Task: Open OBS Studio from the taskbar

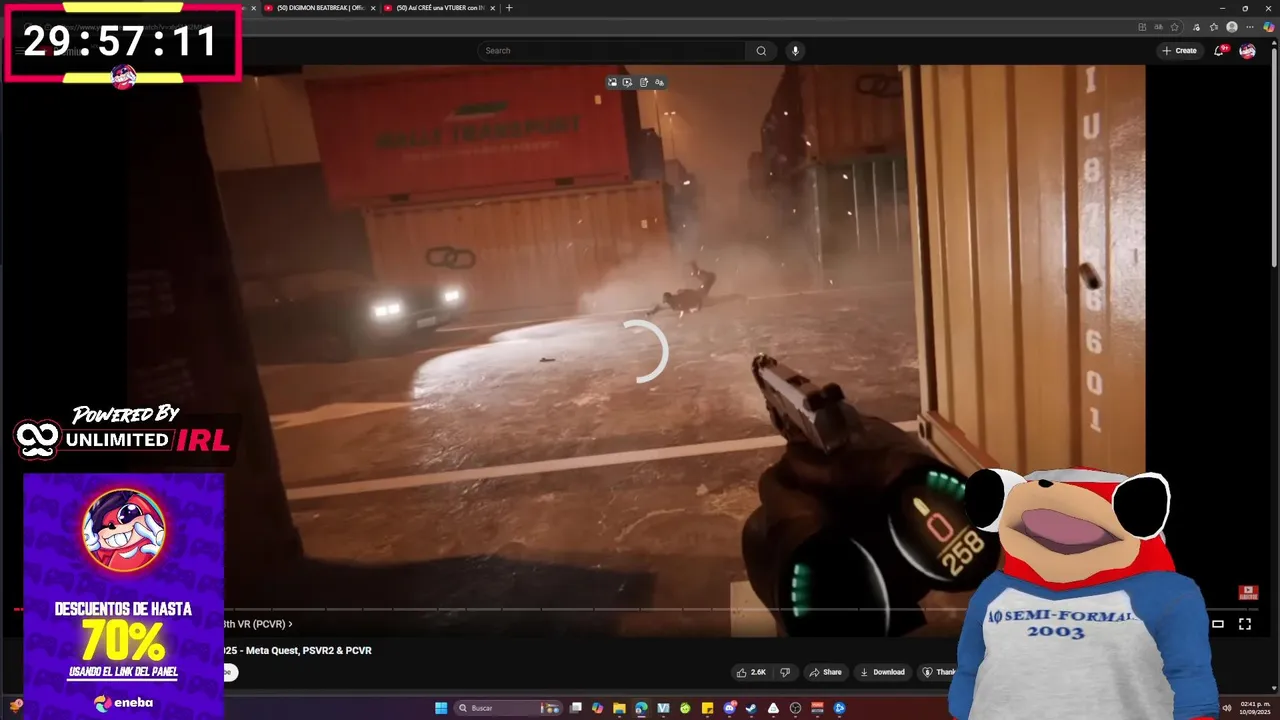Action: (x=795, y=708)
